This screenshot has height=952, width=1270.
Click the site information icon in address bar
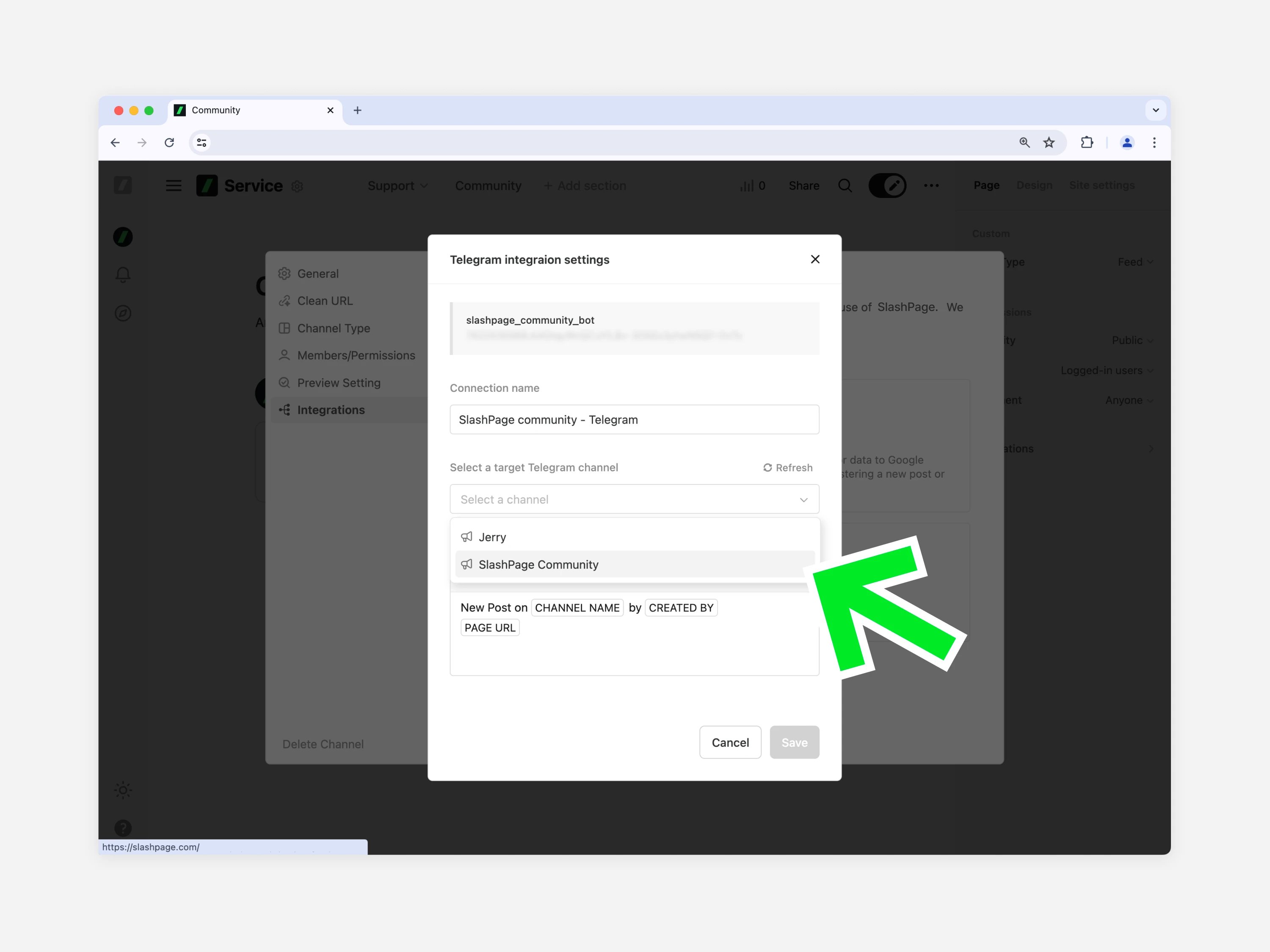pos(202,142)
